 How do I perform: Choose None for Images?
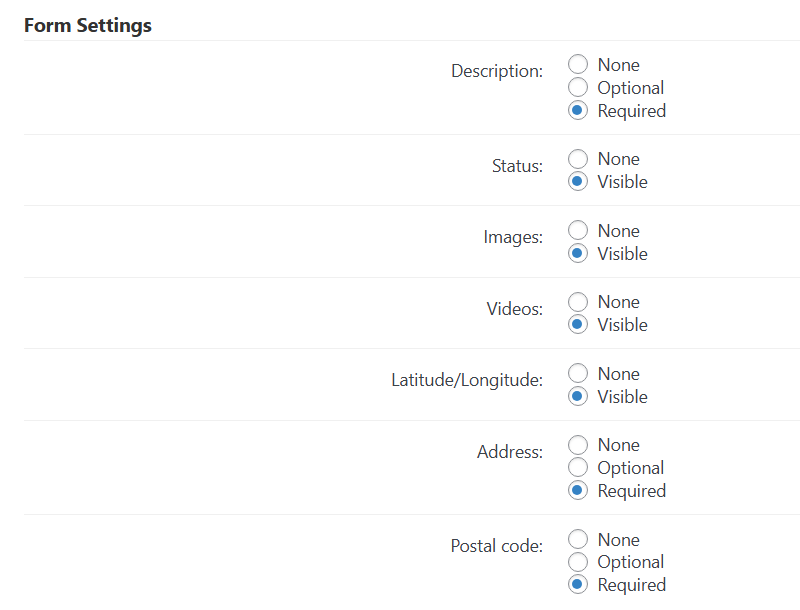click(578, 230)
